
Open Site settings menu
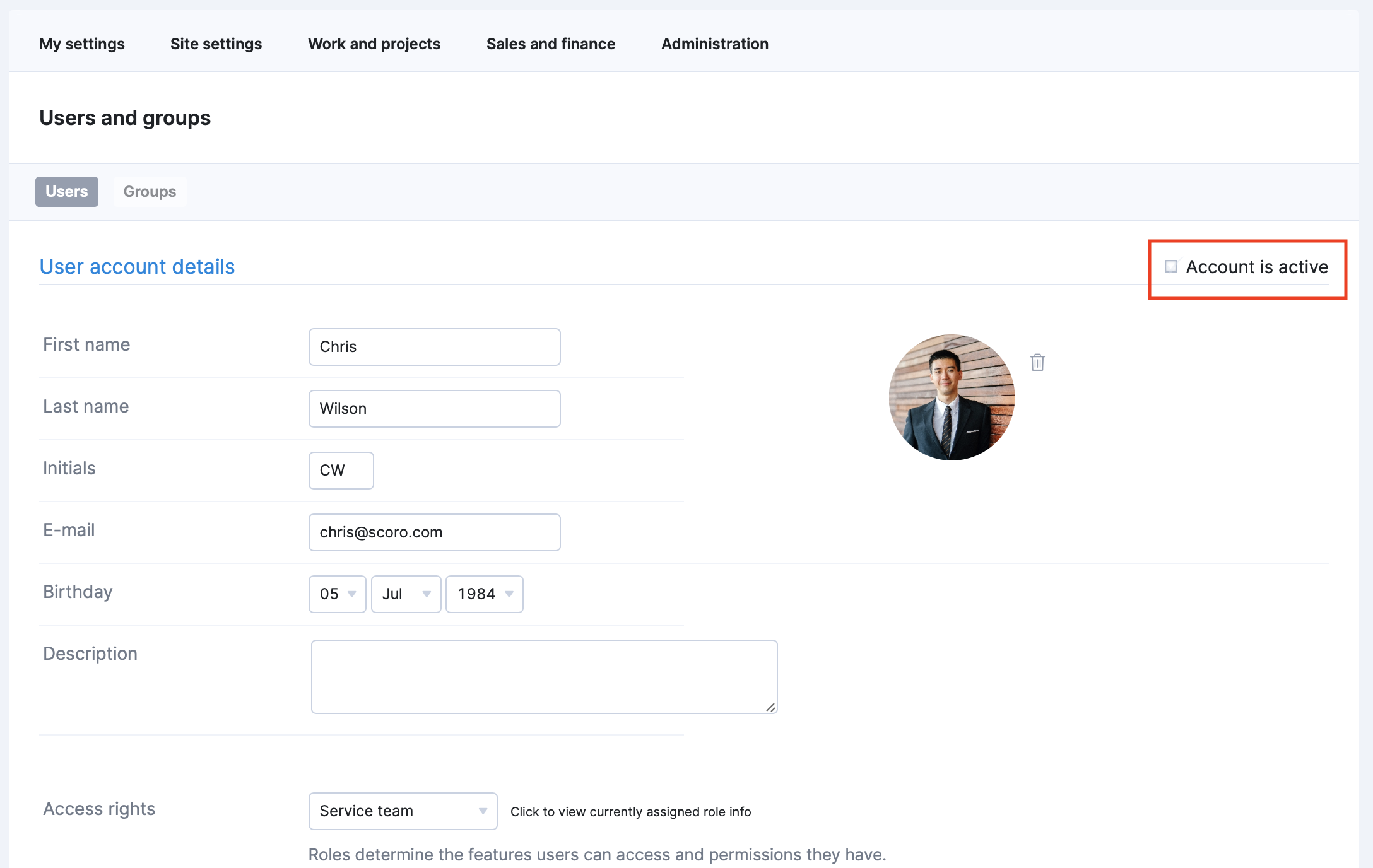216,44
